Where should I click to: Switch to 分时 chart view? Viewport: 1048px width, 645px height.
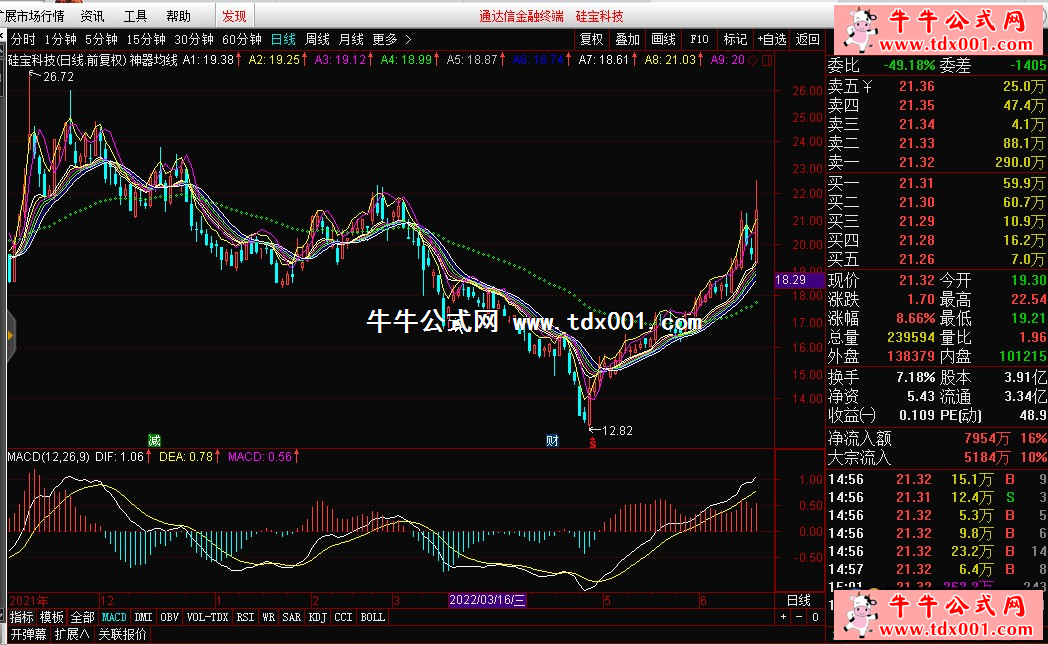(23, 39)
